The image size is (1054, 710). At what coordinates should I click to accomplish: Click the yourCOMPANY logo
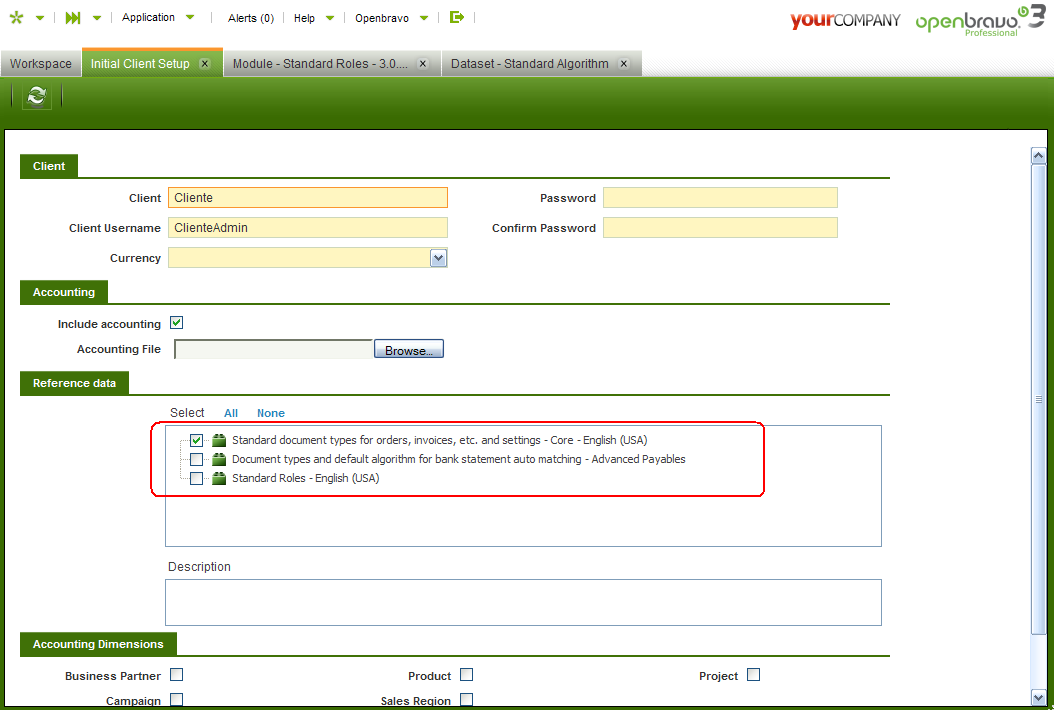[x=845, y=20]
